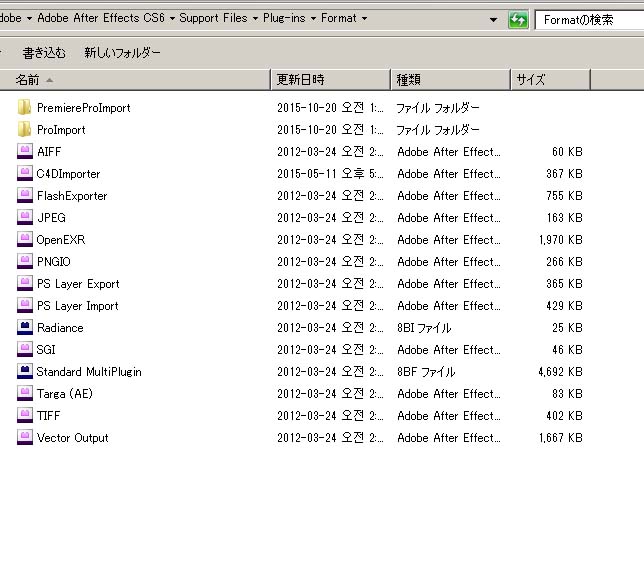Select the JPEG plug-in icon
Viewport: 644px width, 586px height.
pos(25,218)
